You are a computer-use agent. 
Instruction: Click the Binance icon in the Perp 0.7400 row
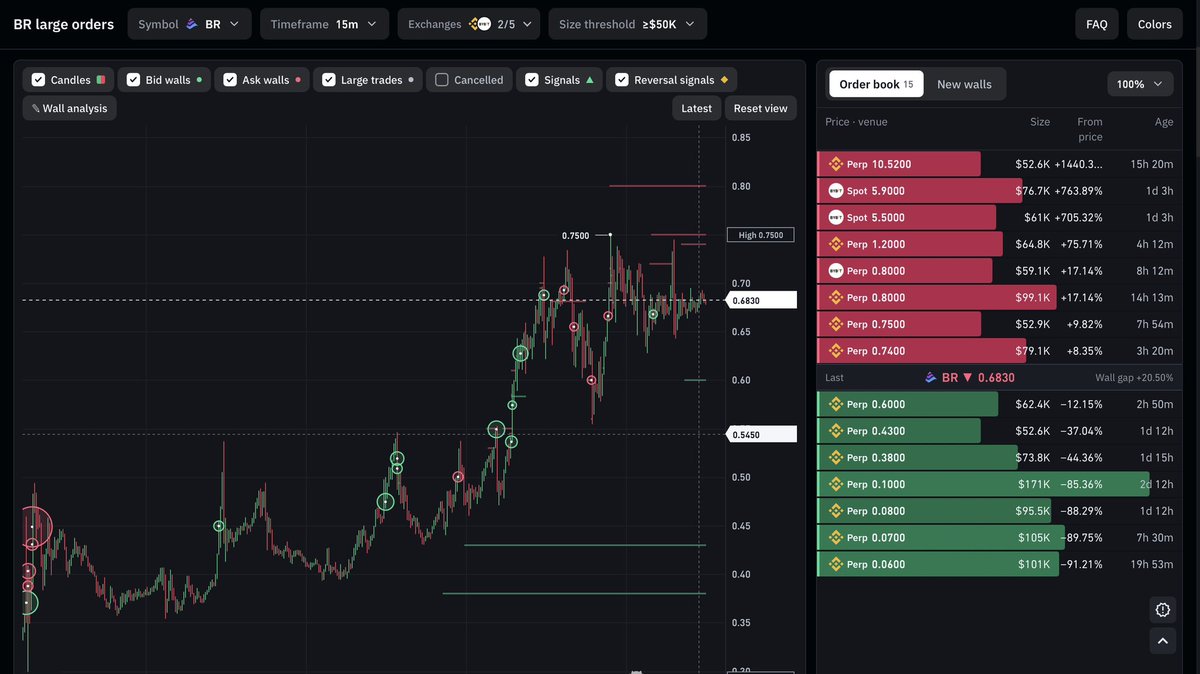[836, 351]
